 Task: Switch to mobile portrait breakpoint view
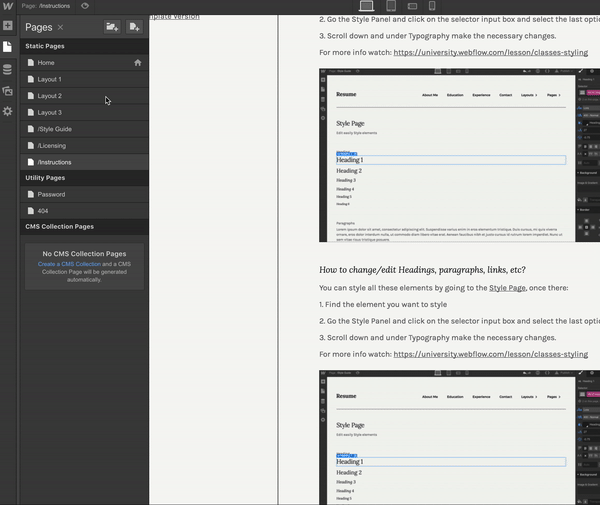(432, 6)
